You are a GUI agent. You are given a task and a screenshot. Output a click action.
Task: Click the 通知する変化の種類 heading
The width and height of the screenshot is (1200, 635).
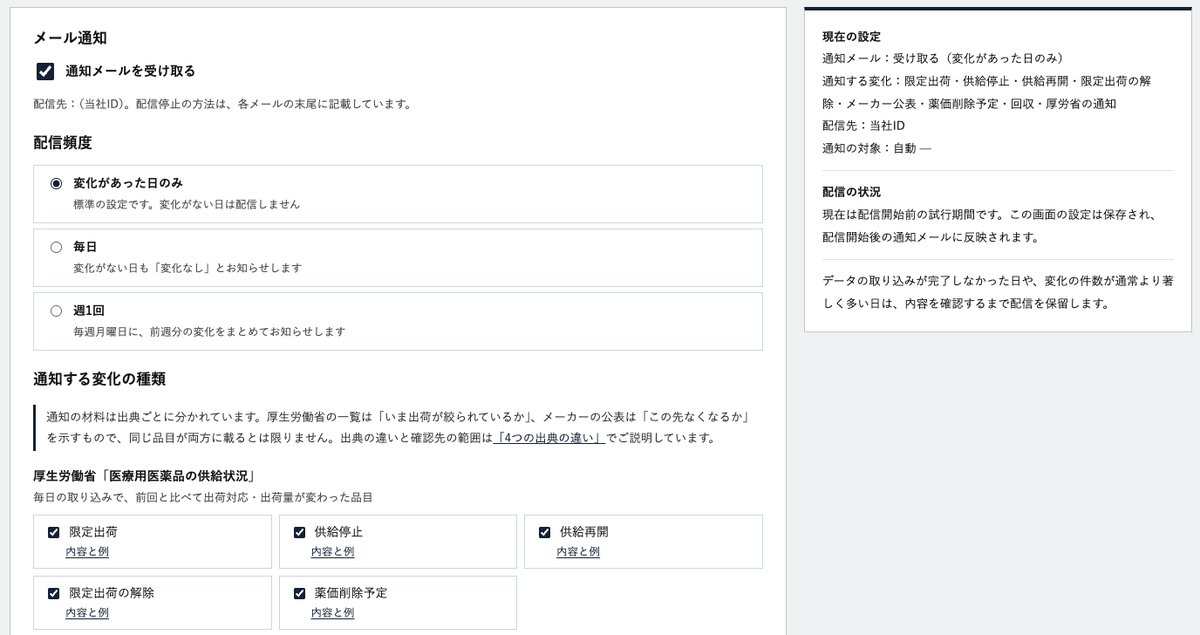pos(99,379)
